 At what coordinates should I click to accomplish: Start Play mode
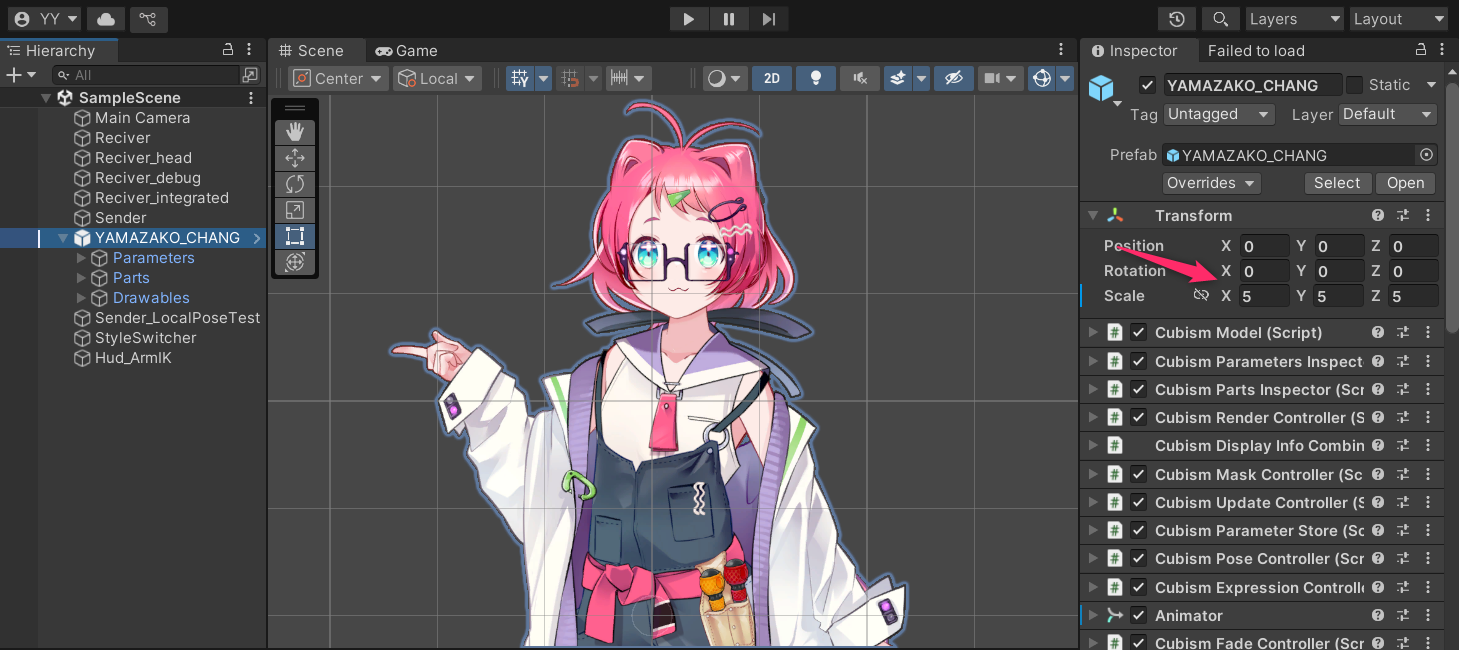pos(689,19)
